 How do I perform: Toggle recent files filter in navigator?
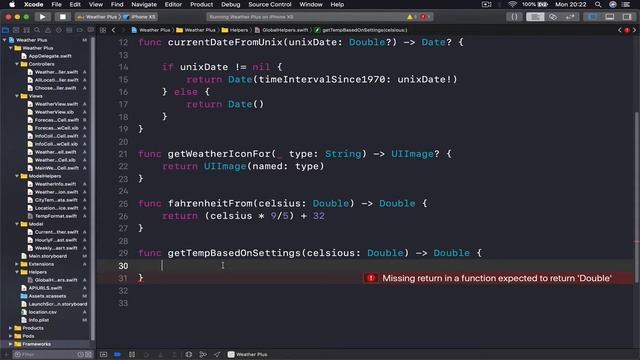(x=80, y=354)
